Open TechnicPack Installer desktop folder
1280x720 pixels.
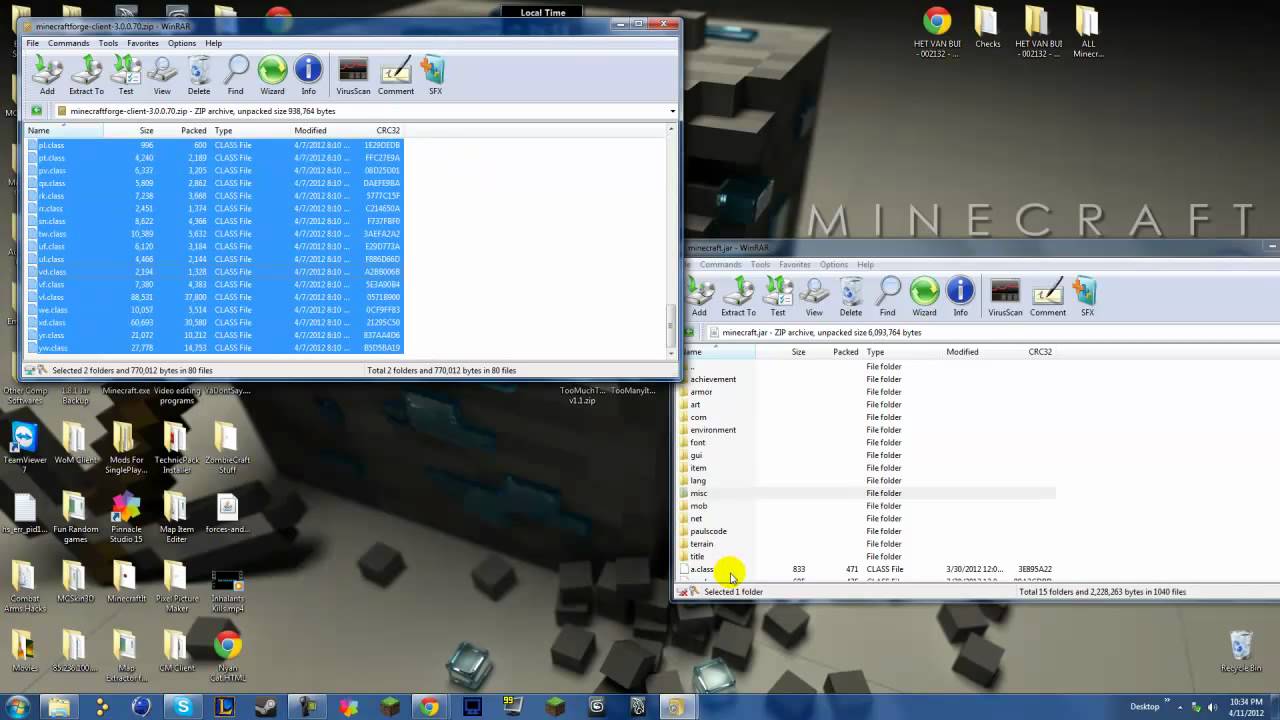pos(176,448)
